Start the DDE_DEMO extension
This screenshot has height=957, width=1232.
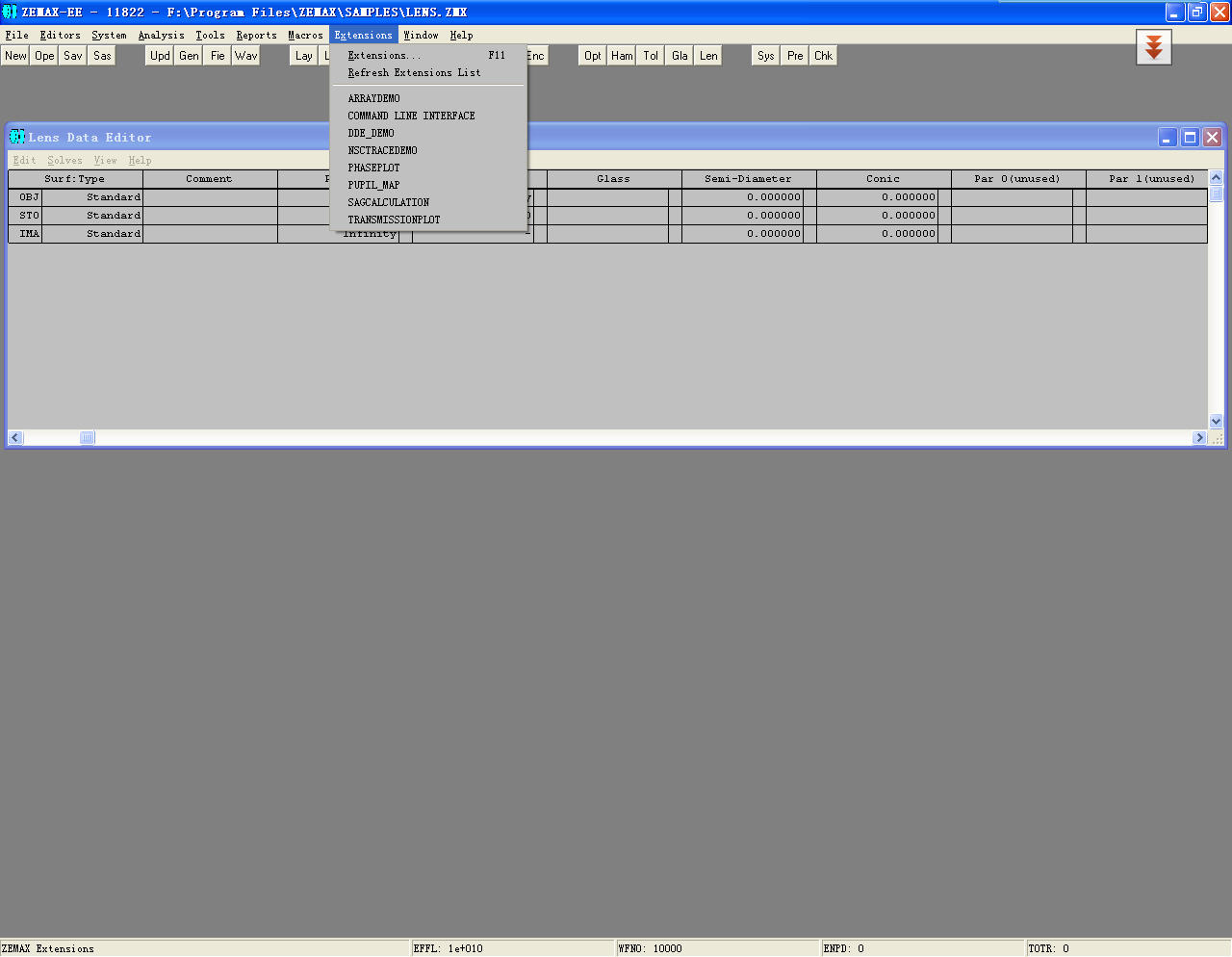pyautogui.click(x=427, y=133)
